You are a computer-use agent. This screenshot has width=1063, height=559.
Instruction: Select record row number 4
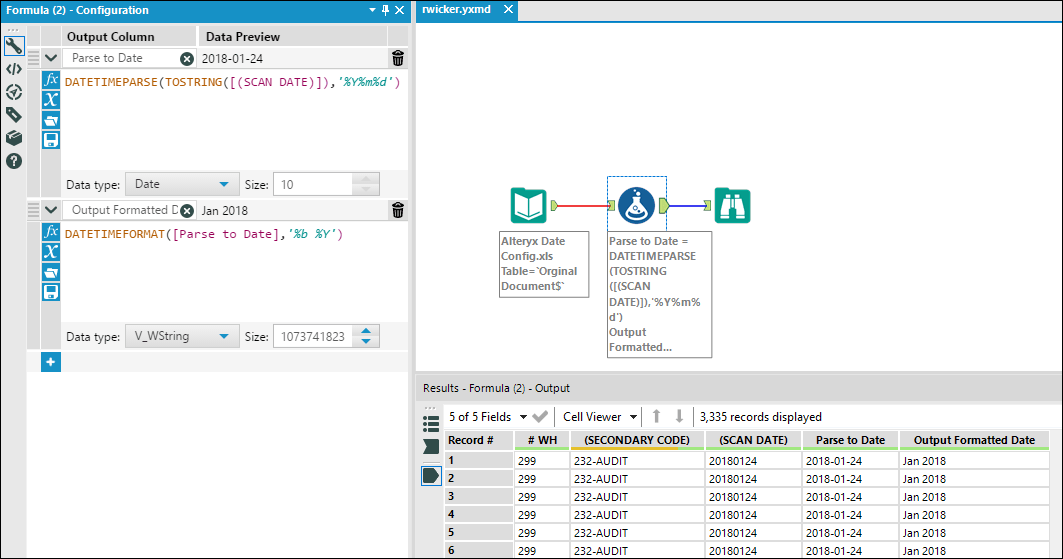tap(479, 515)
